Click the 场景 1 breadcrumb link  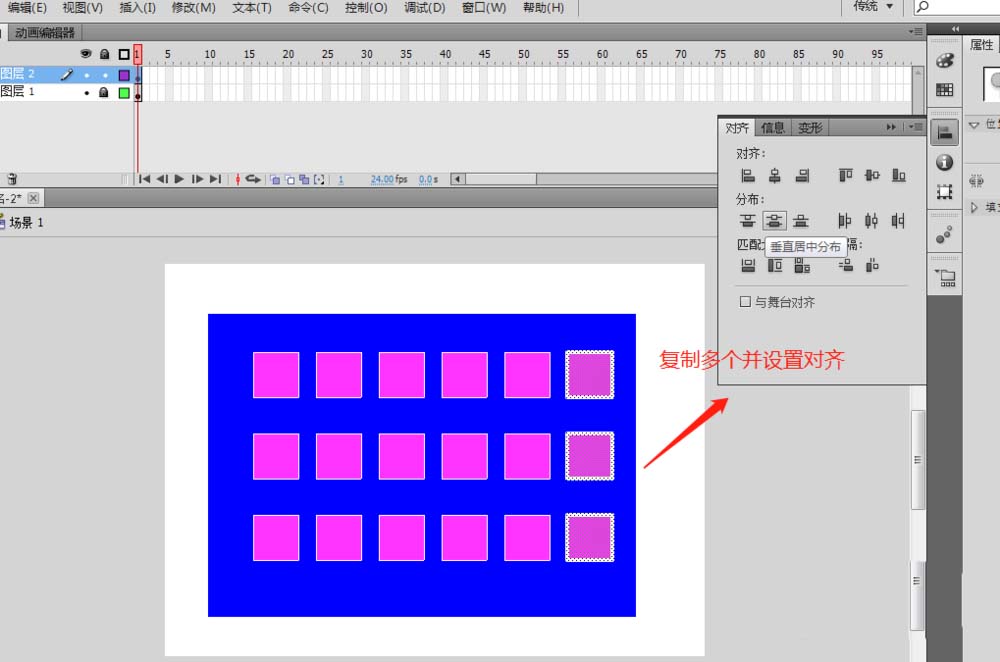26,222
